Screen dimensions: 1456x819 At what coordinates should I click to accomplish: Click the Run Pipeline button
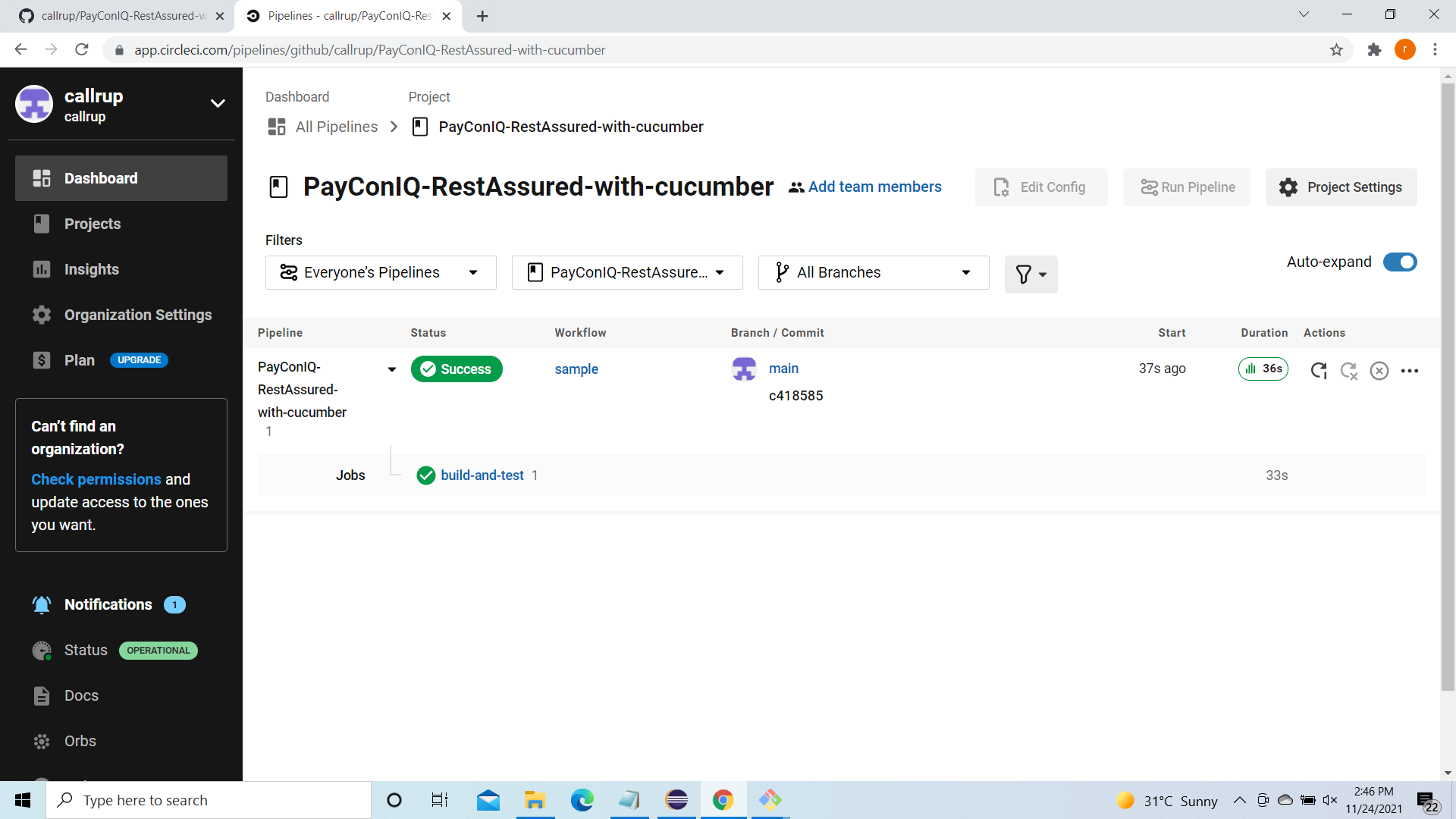[1186, 187]
